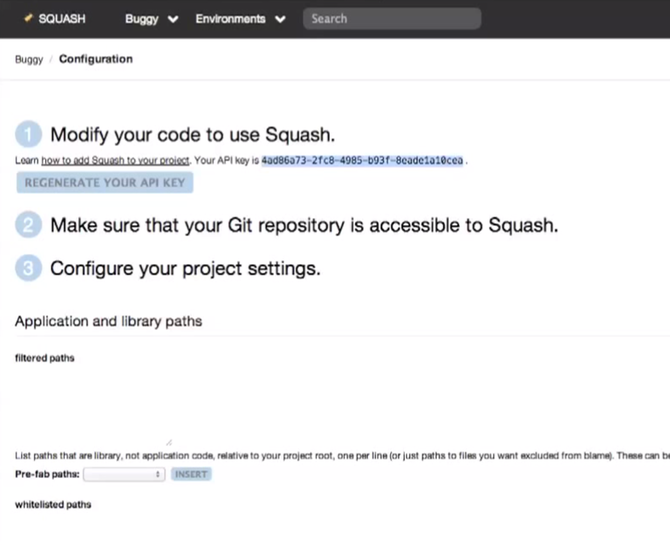Expand 'Modify your code to use Squash' heading
The height and width of the screenshot is (545, 670).
(x=192, y=135)
